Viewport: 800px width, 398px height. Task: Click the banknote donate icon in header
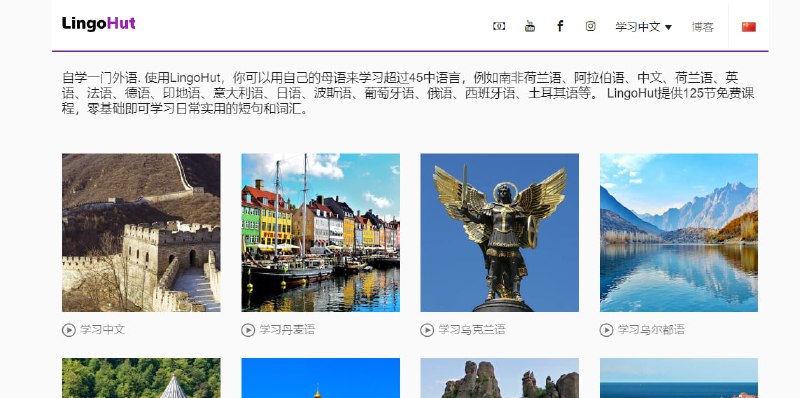[x=499, y=26]
